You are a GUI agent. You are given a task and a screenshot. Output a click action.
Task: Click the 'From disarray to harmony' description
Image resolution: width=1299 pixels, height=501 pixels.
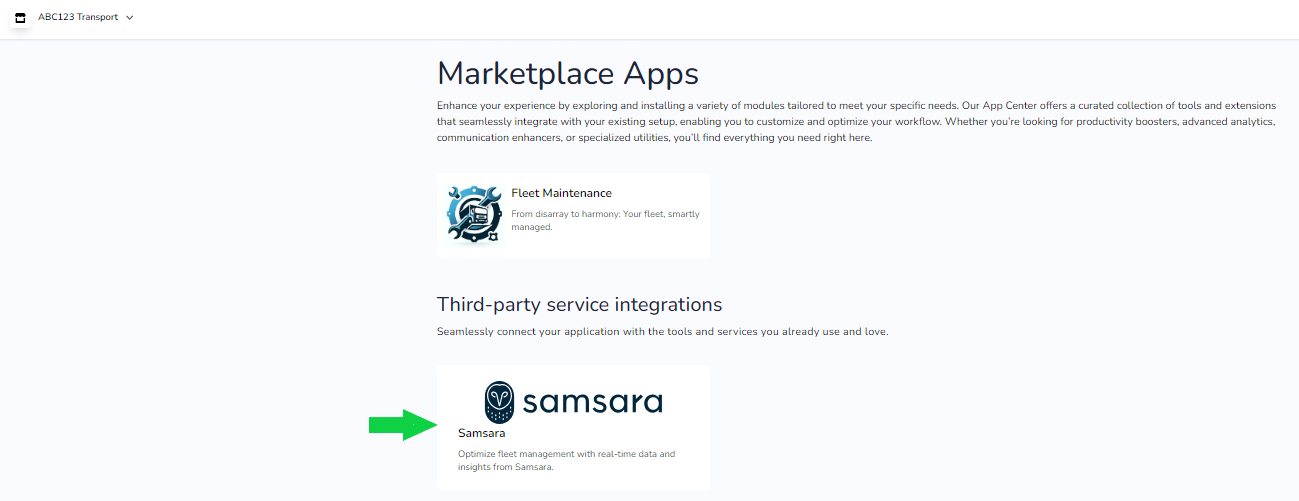tap(605, 221)
